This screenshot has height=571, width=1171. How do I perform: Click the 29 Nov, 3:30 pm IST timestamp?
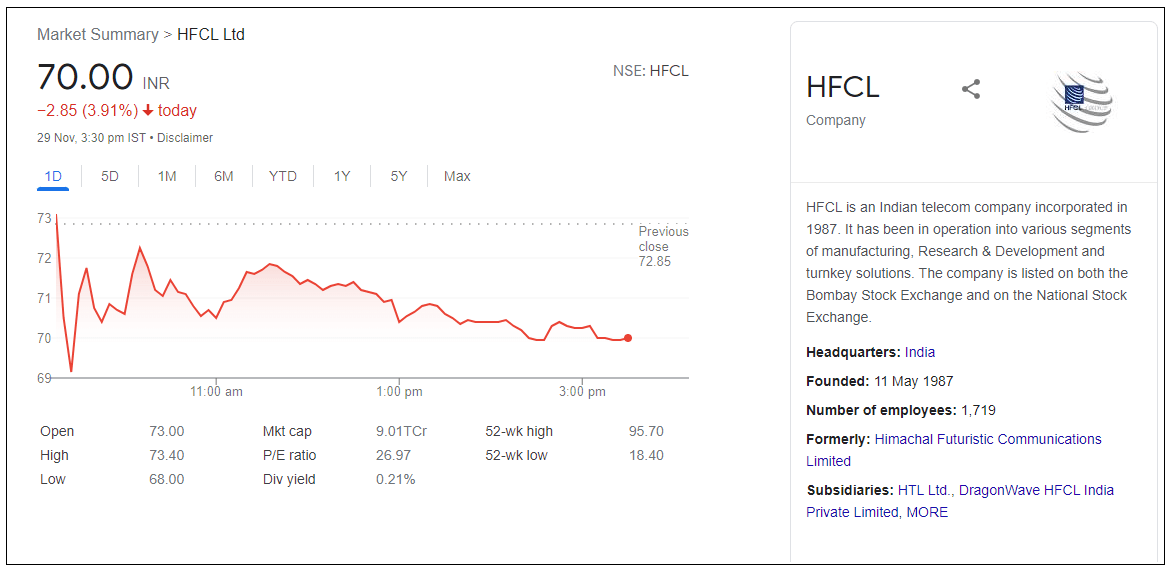[x=91, y=138]
